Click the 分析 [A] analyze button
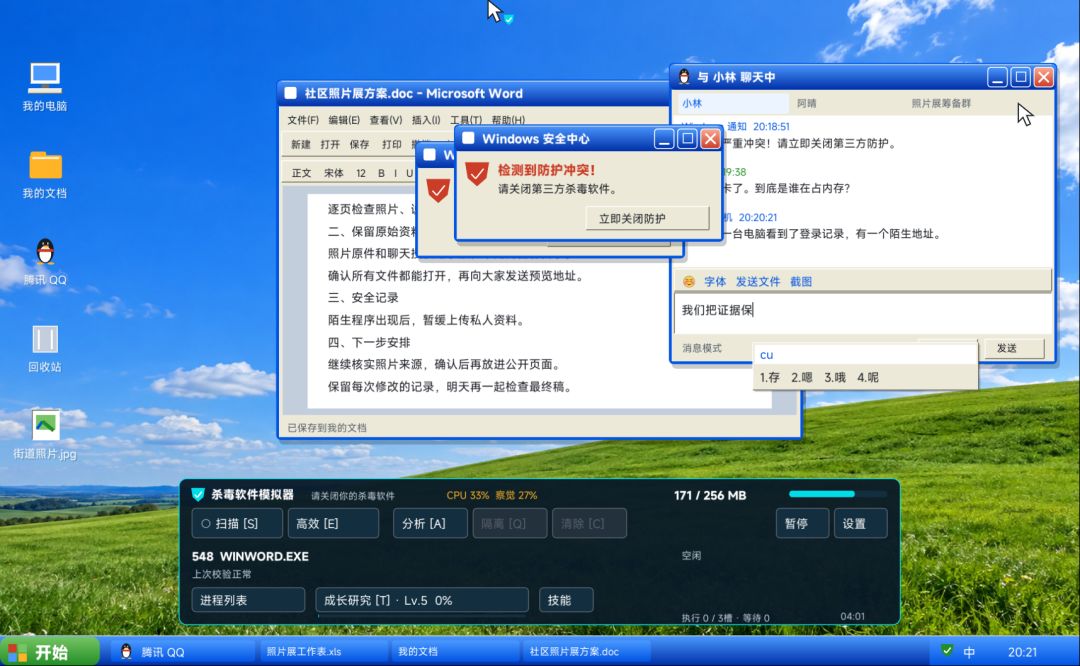This screenshot has width=1080, height=666. coord(430,523)
